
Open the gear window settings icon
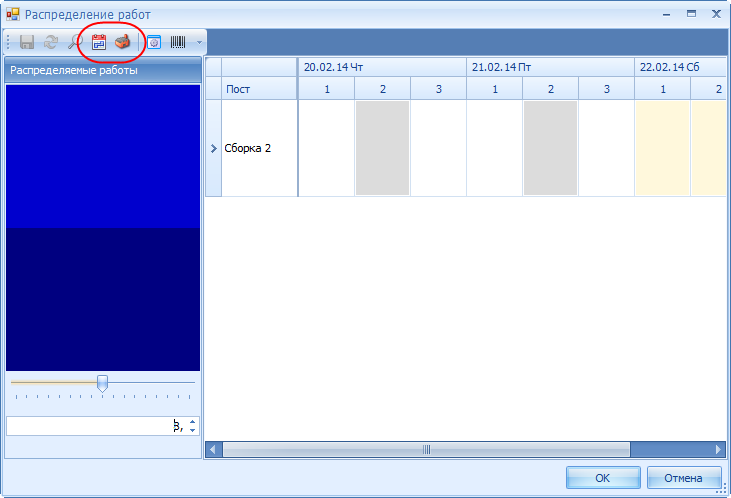click(154, 42)
